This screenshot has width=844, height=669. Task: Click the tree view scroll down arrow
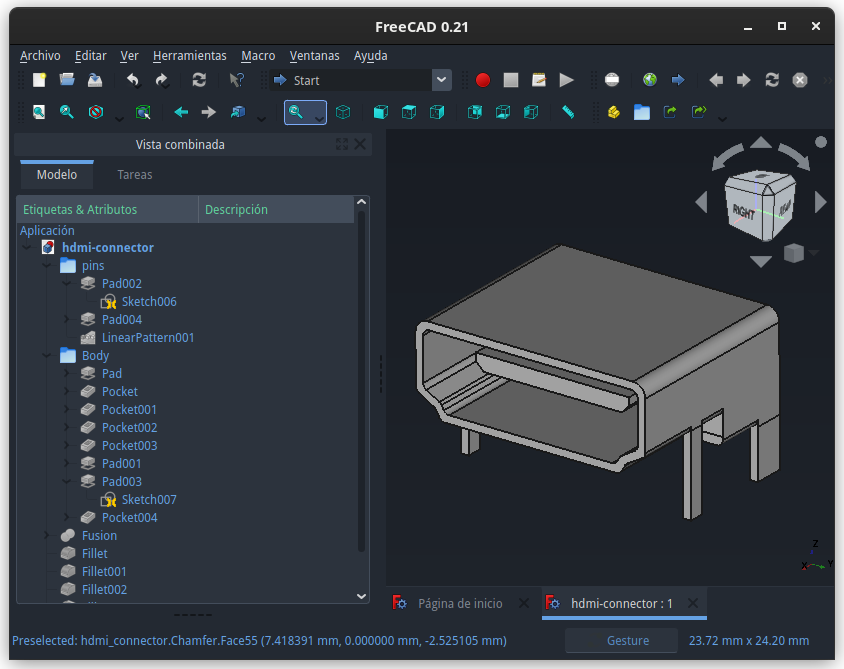(361, 596)
